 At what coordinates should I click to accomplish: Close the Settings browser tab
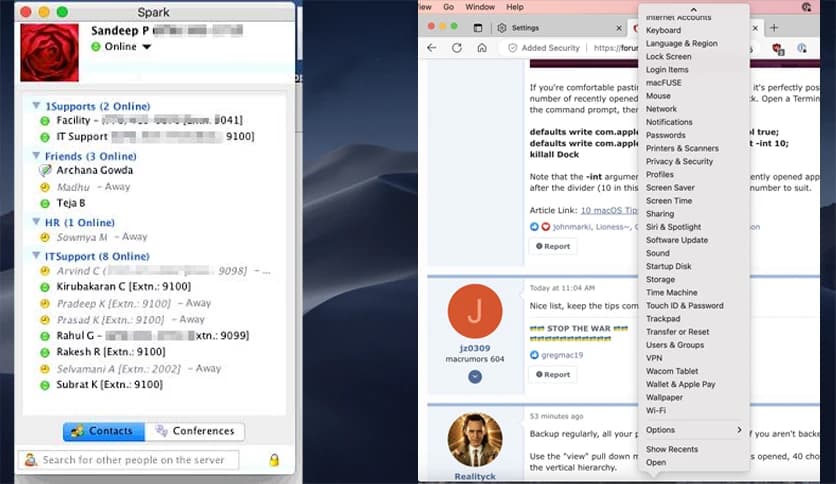click(x=619, y=28)
